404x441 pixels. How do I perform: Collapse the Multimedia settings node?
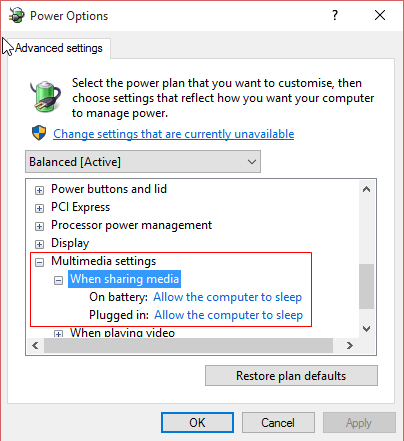[39, 262]
